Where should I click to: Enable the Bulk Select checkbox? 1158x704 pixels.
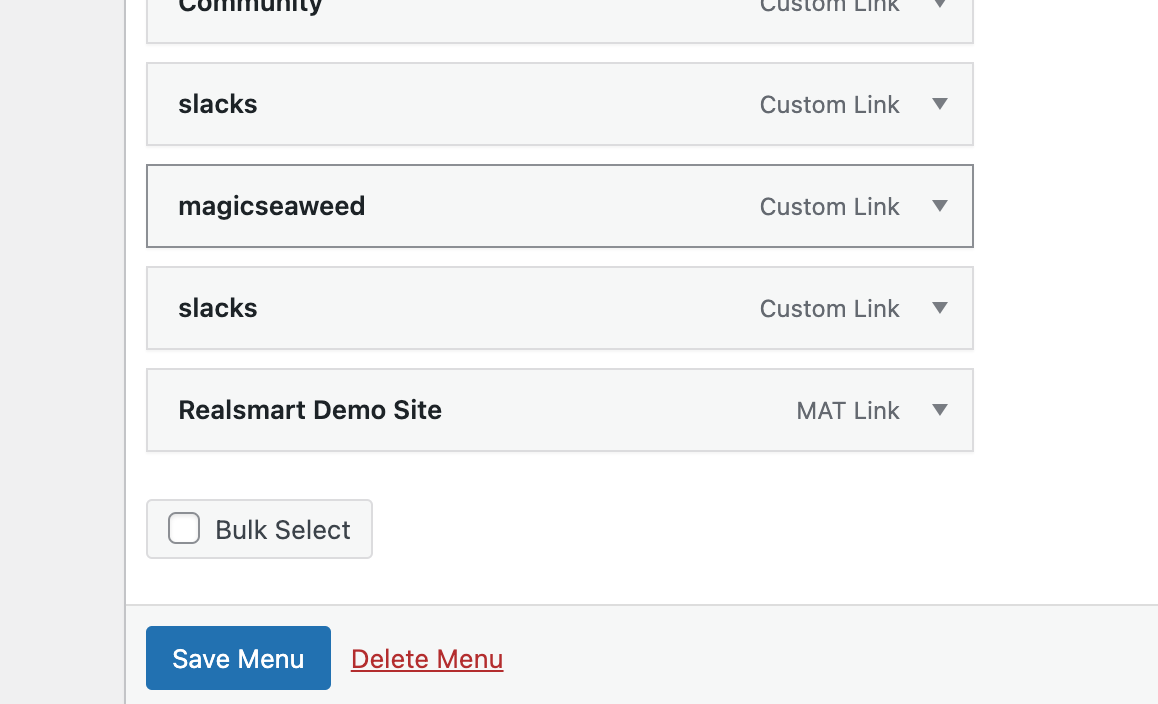(184, 529)
